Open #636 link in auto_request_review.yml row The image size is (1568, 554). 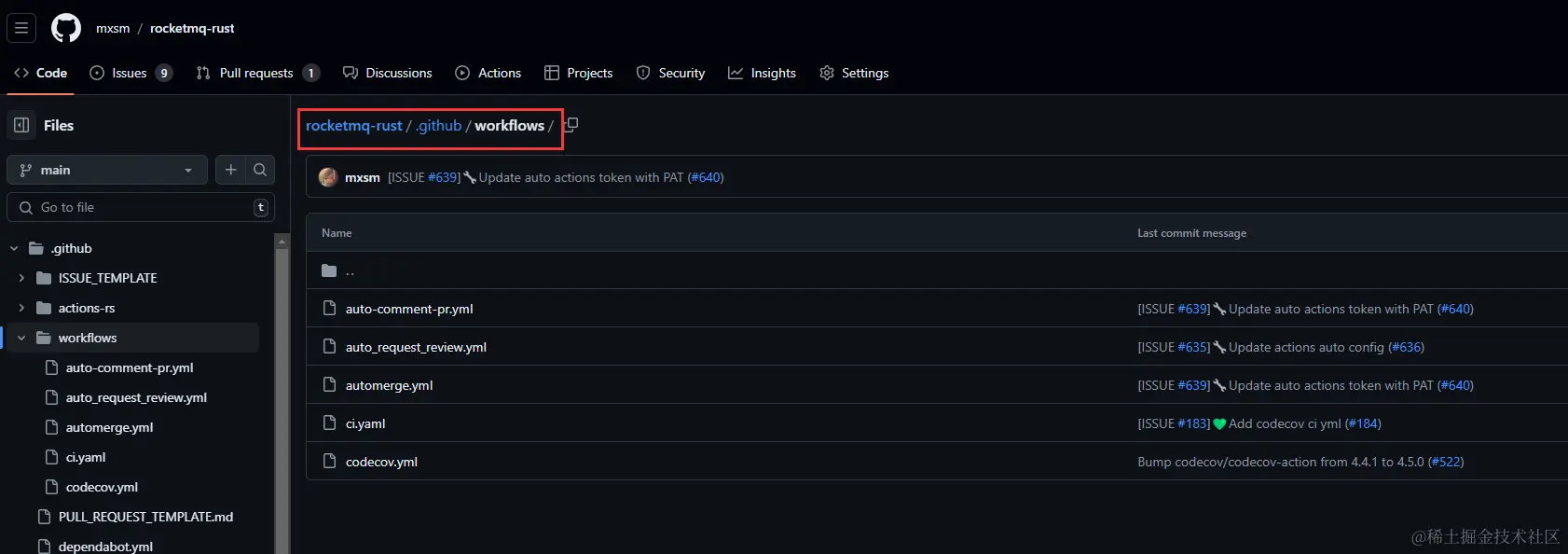pos(1407,347)
